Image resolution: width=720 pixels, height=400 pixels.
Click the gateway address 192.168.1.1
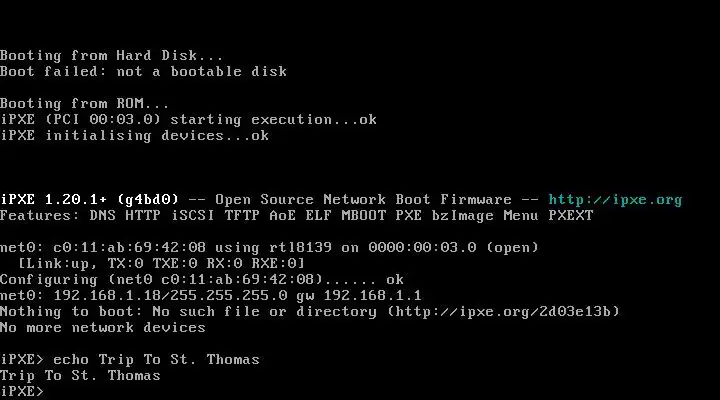pos(372,295)
